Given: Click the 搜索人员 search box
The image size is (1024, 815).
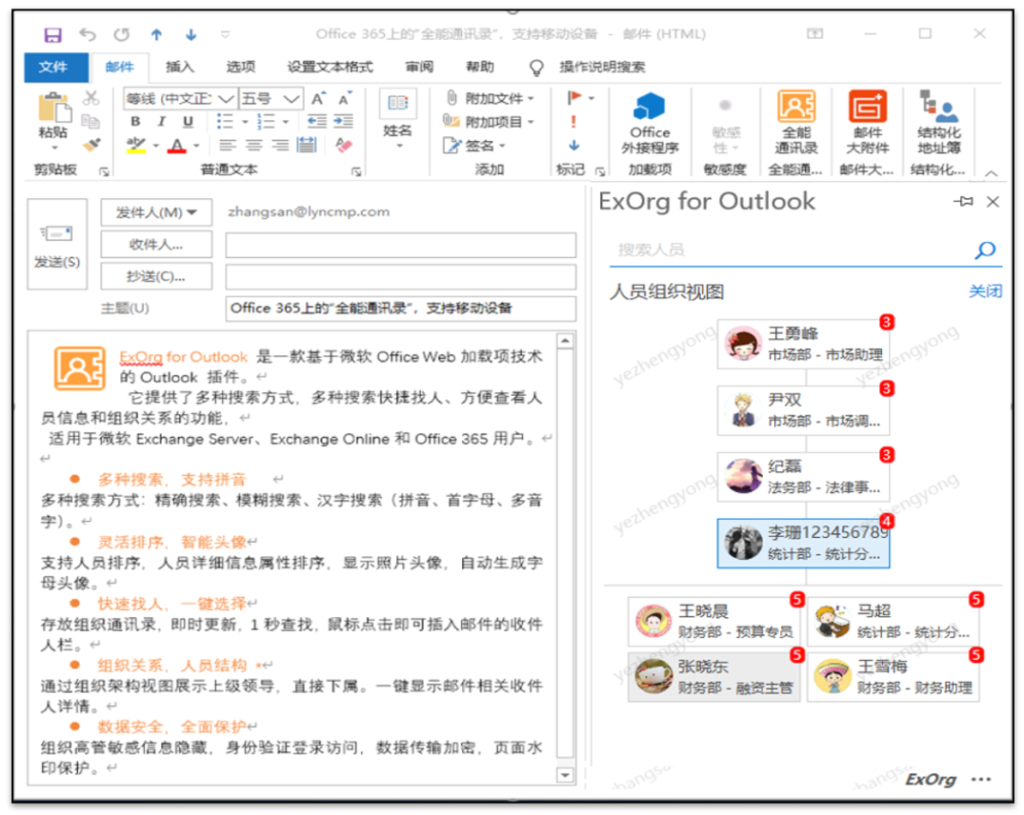Looking at the screenshot, I should (790, 249).
